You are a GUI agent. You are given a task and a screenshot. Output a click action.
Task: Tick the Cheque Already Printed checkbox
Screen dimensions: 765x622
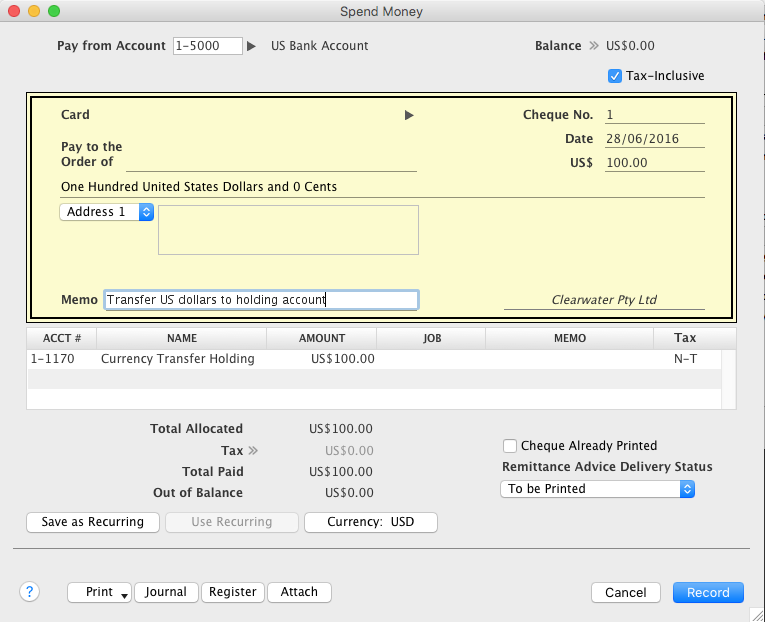(x=510, y=446)
